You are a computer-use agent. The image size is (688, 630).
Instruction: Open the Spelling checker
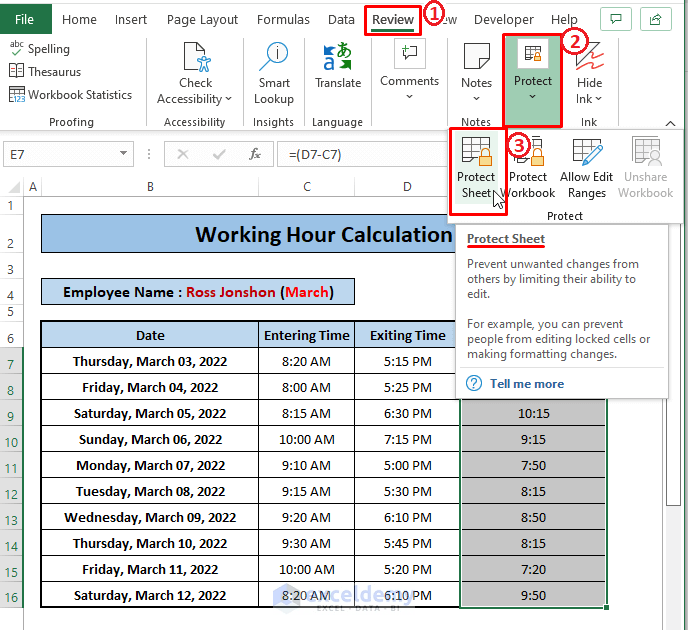[x=39, y=49]
